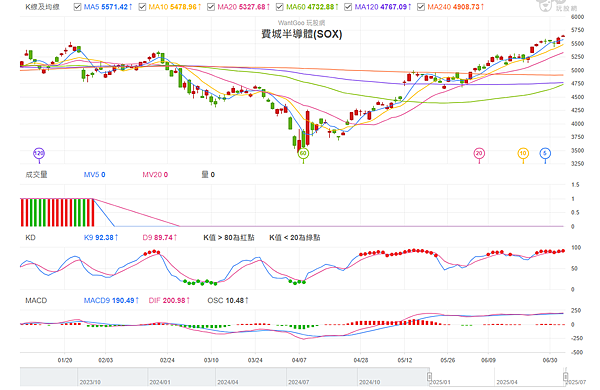The height and width of the screenshot is (390, 600).
Task: Click the 05/12 date axis label
Action: (405, 360)
